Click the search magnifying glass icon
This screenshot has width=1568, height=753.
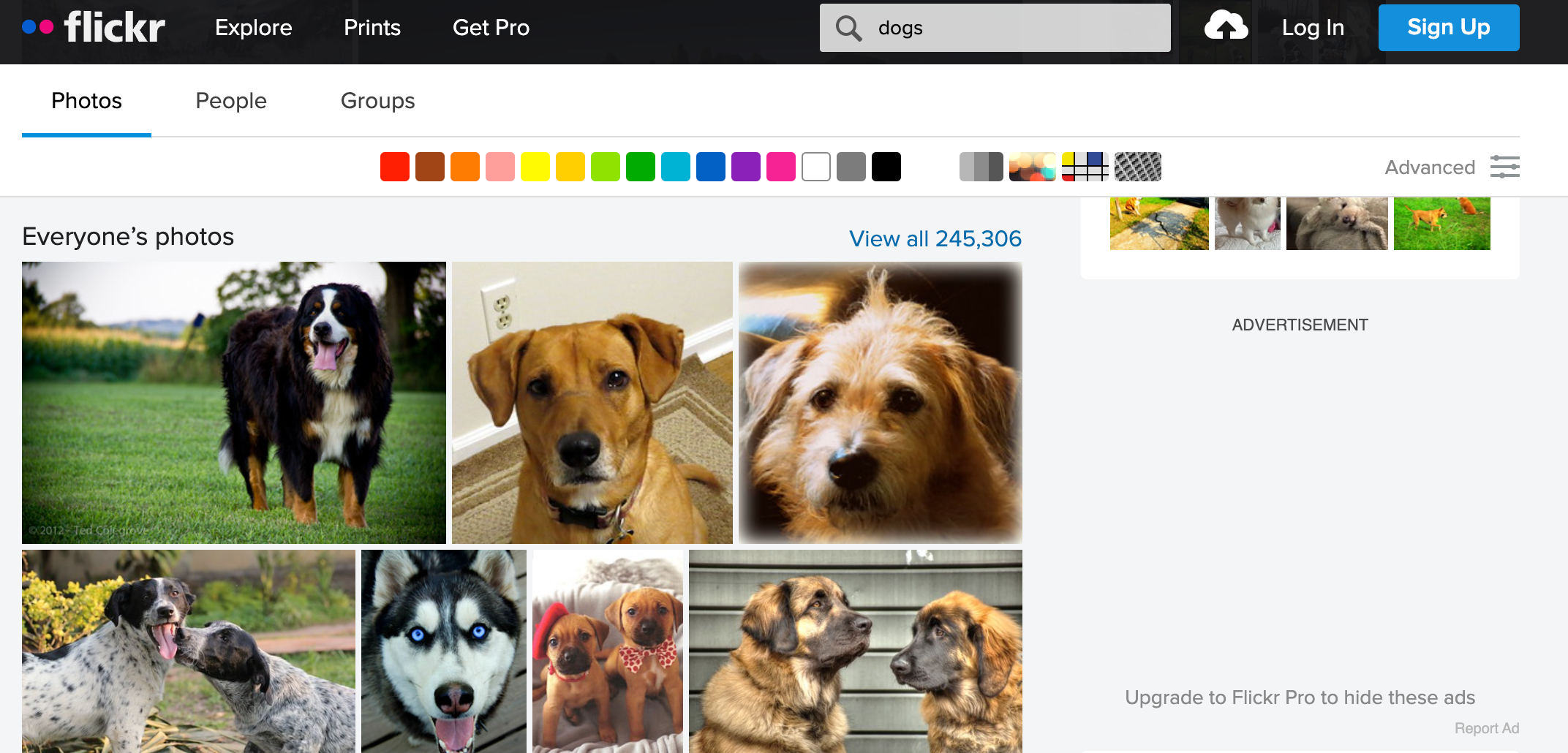[848, 28]
